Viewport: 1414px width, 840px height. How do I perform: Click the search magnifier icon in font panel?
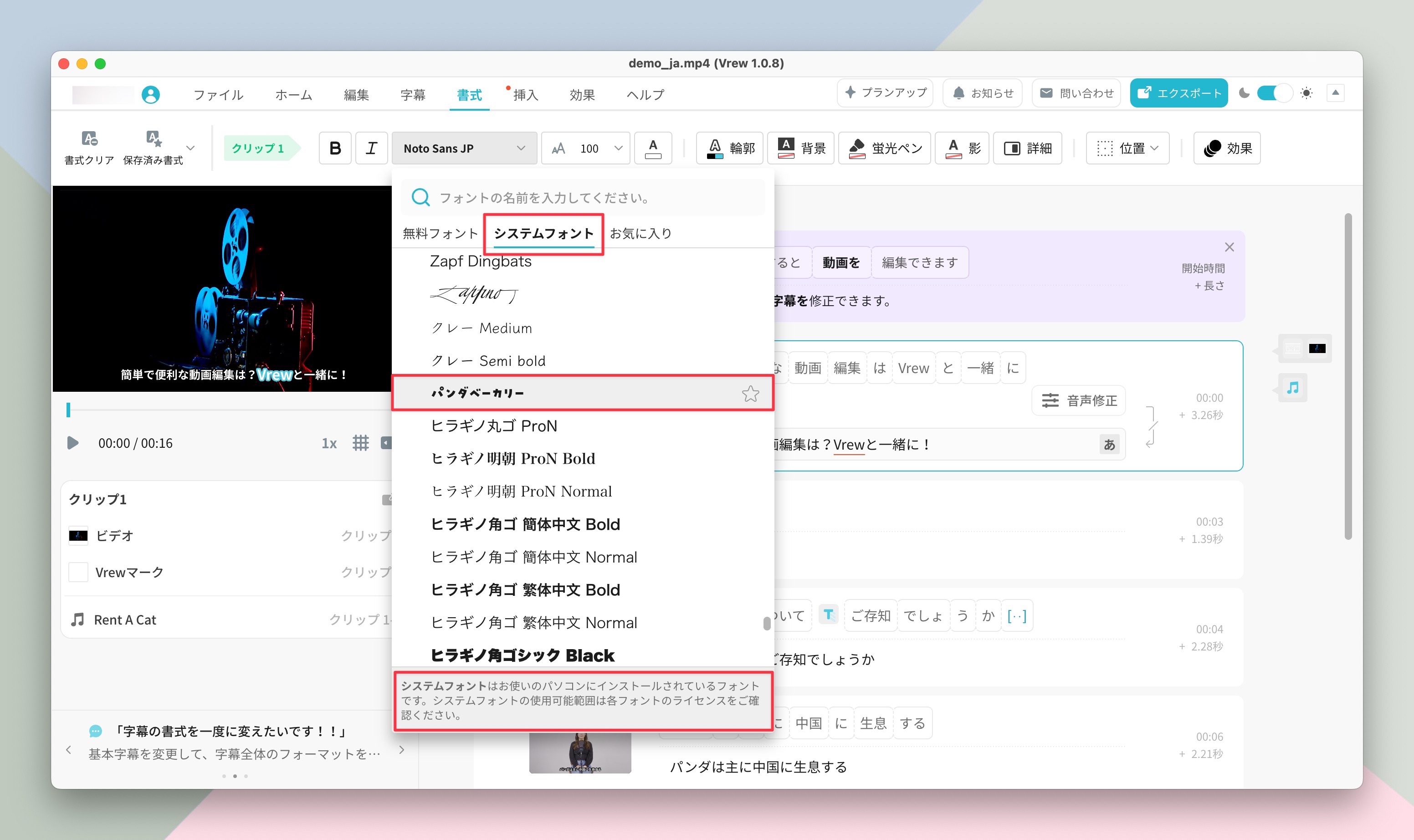pos(420,198)
